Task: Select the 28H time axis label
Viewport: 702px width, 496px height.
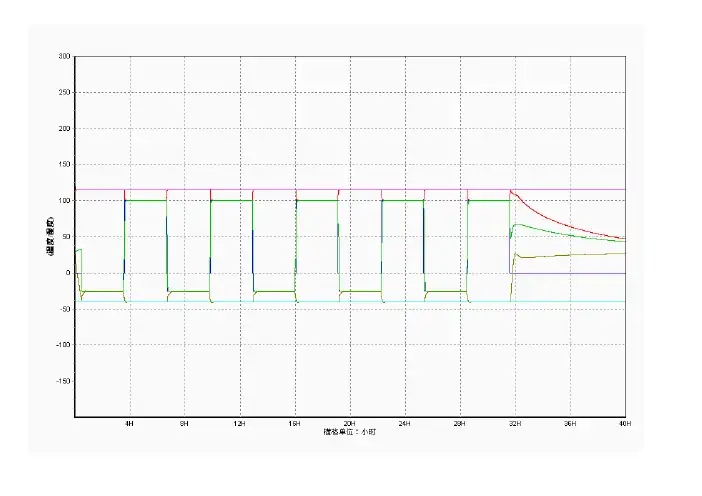Action: (x=459, y=423)
